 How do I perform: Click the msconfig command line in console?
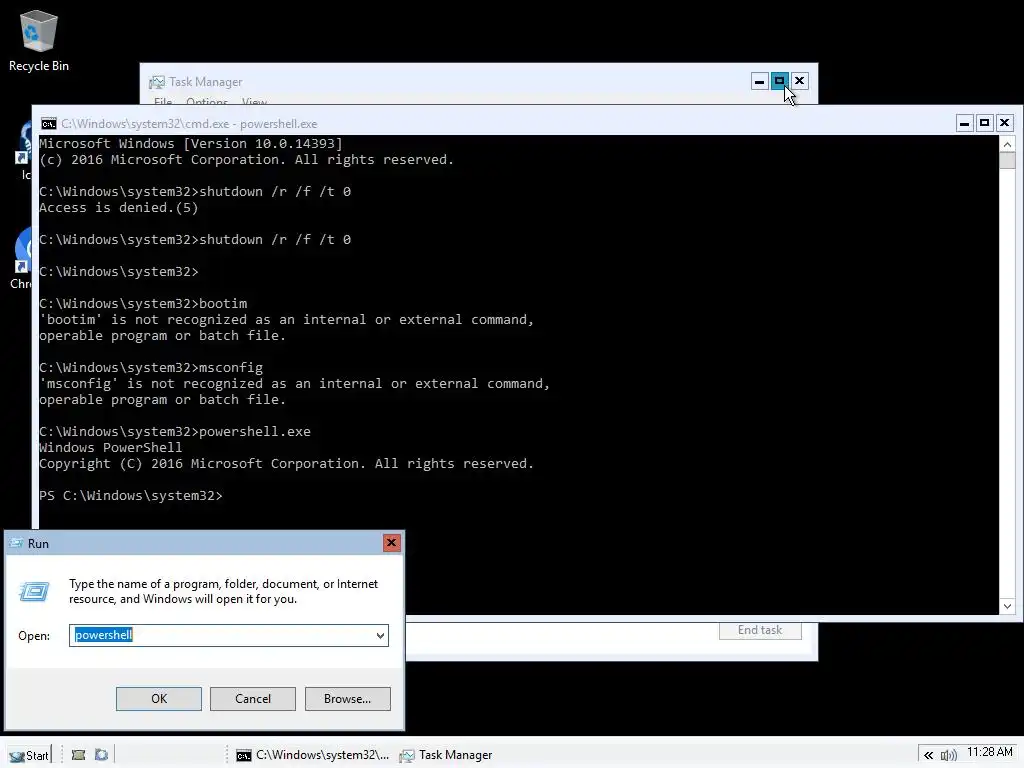151,368
